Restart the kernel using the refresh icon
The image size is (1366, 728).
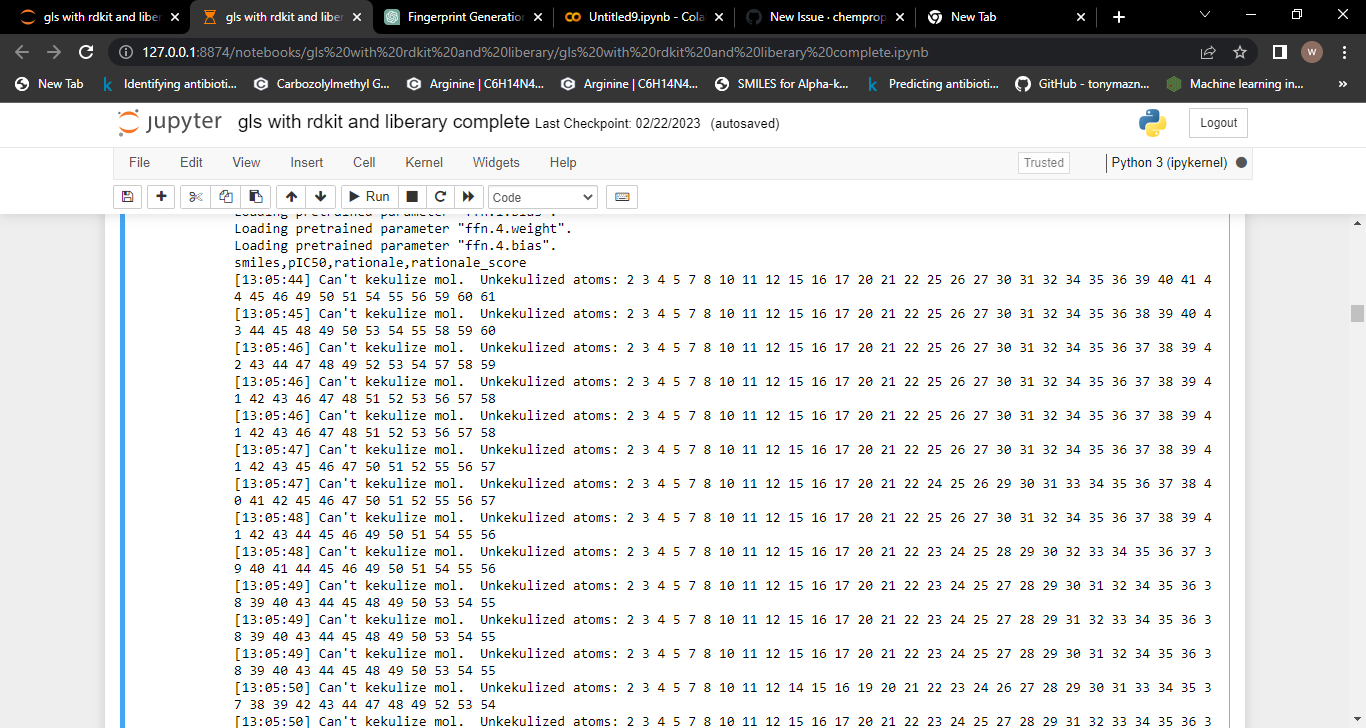point(440,197)
